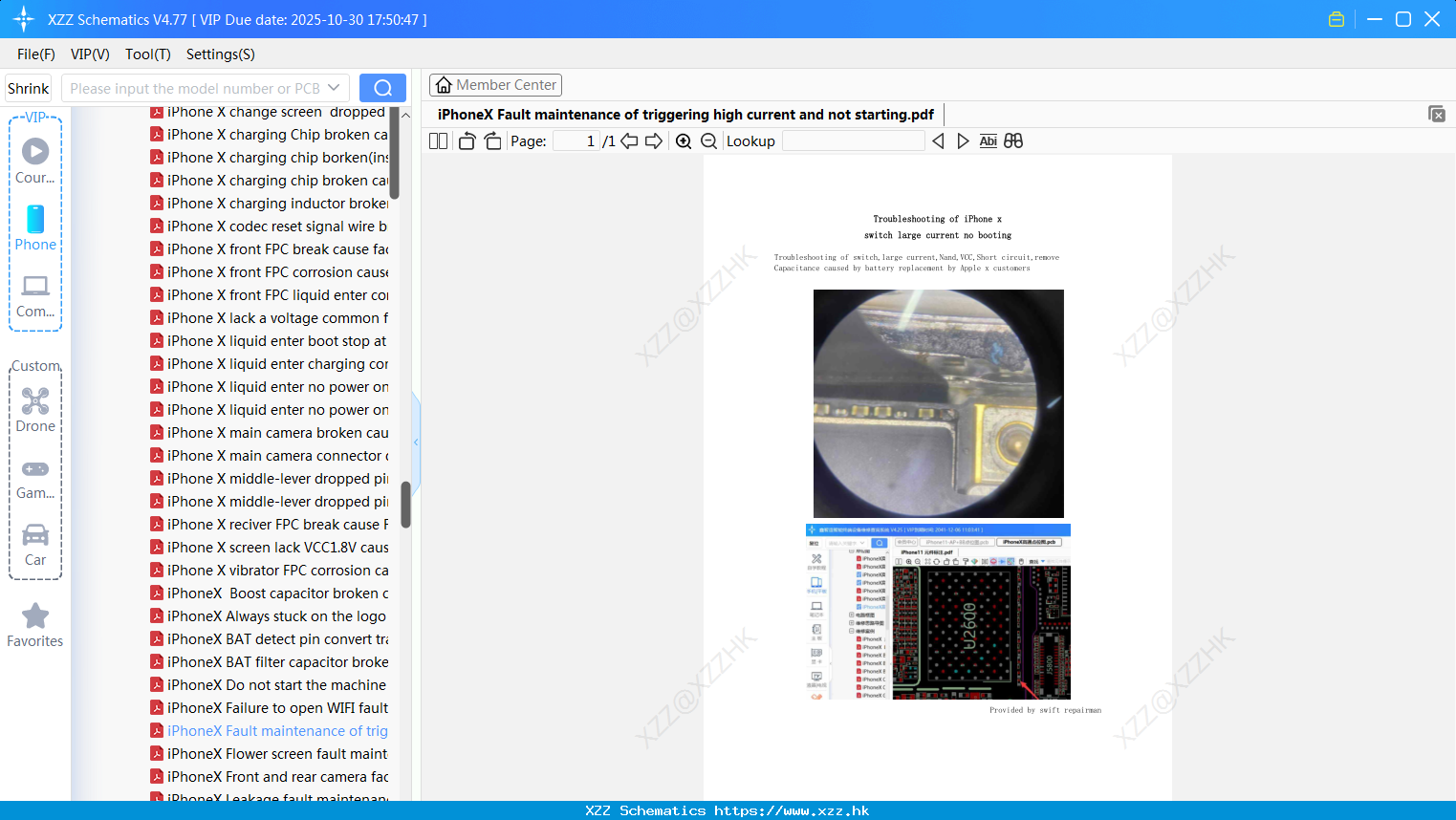Screen dimensions: 1456x820
Task: Click the website link in the status bar
Action: pos(792,810)
